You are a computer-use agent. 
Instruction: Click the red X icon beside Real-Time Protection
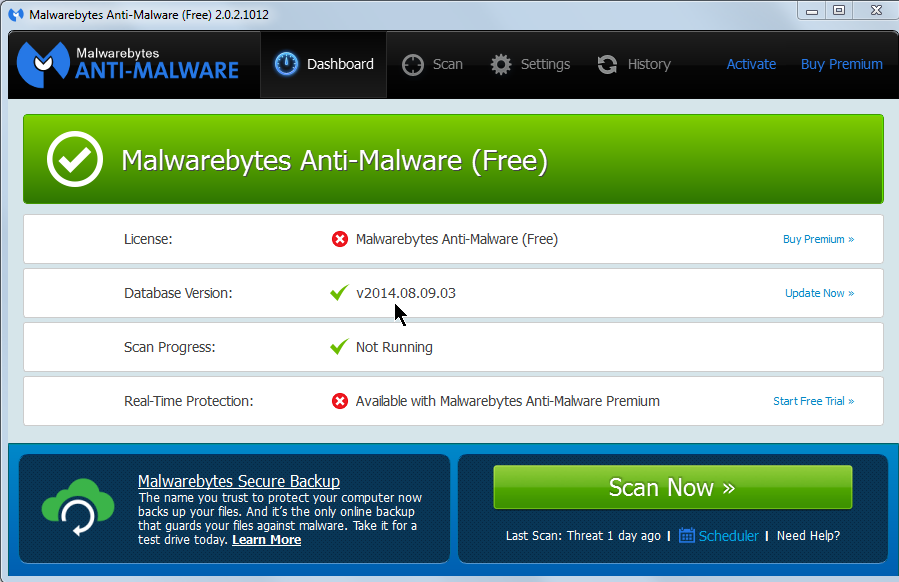tap(339, 401)
